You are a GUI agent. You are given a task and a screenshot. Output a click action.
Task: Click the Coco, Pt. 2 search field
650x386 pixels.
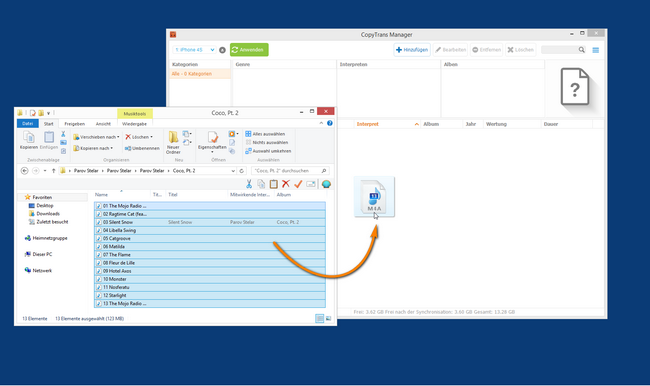coord(286,170)
